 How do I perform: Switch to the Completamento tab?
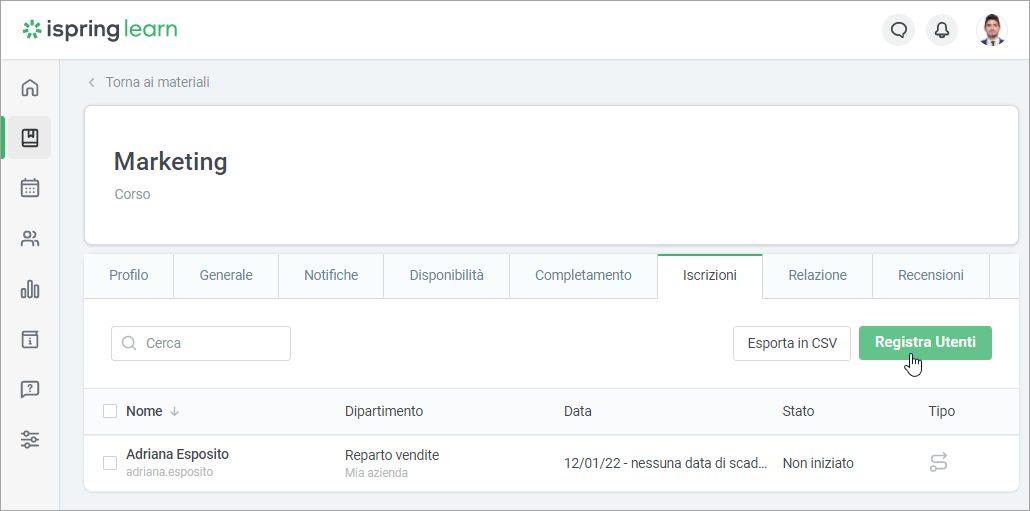(x=583, y=275)
